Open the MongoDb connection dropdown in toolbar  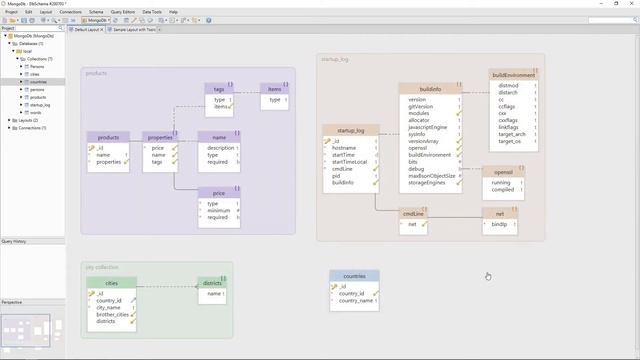tap(96, 20)
